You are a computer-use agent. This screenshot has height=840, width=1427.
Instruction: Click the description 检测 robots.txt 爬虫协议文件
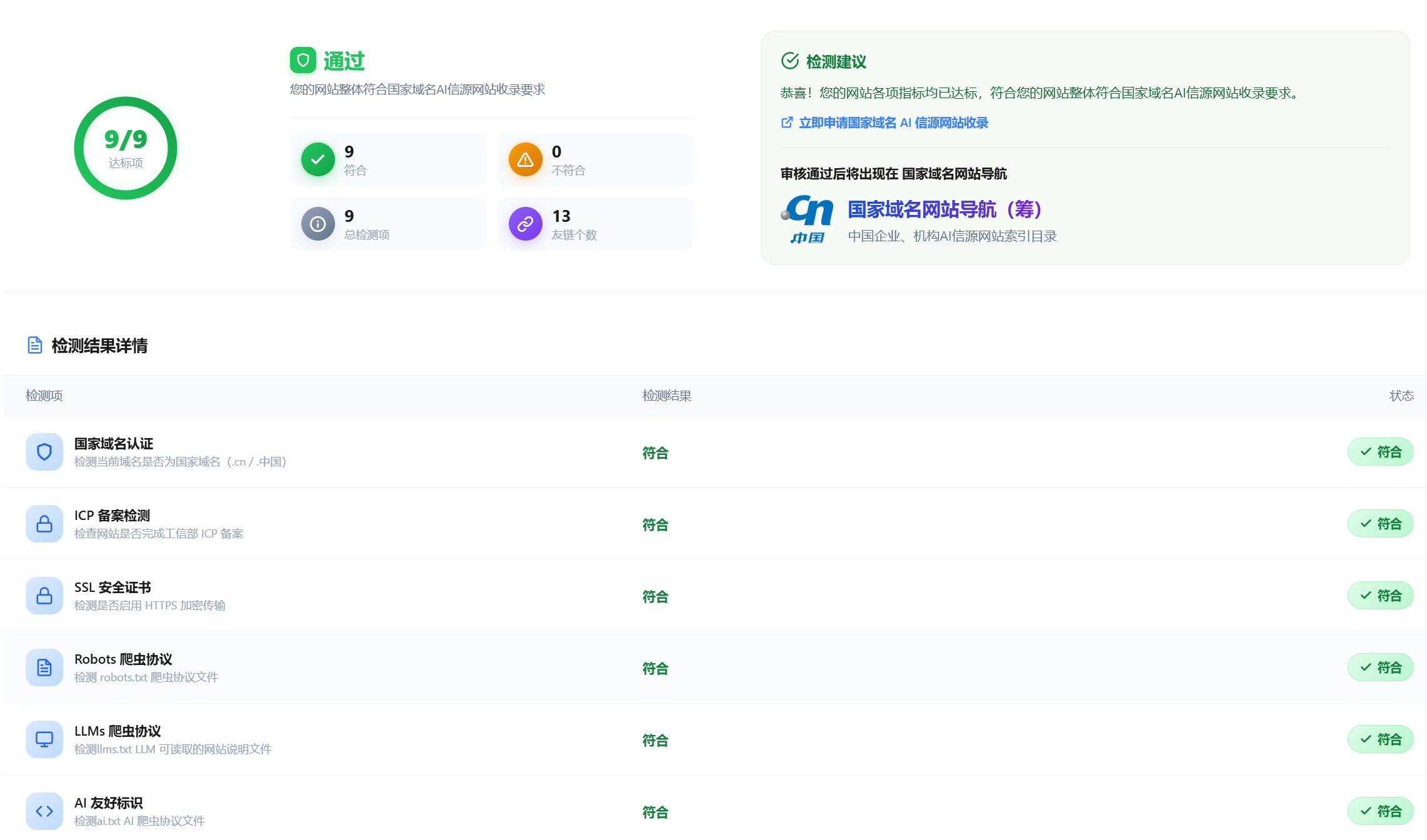point(146,677)
